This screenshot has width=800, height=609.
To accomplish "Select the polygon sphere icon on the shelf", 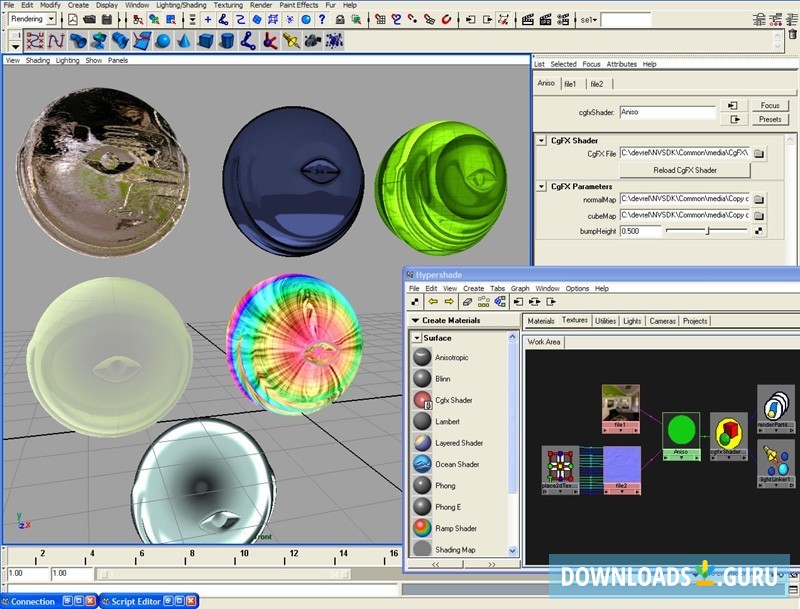I will click(165, 40).
